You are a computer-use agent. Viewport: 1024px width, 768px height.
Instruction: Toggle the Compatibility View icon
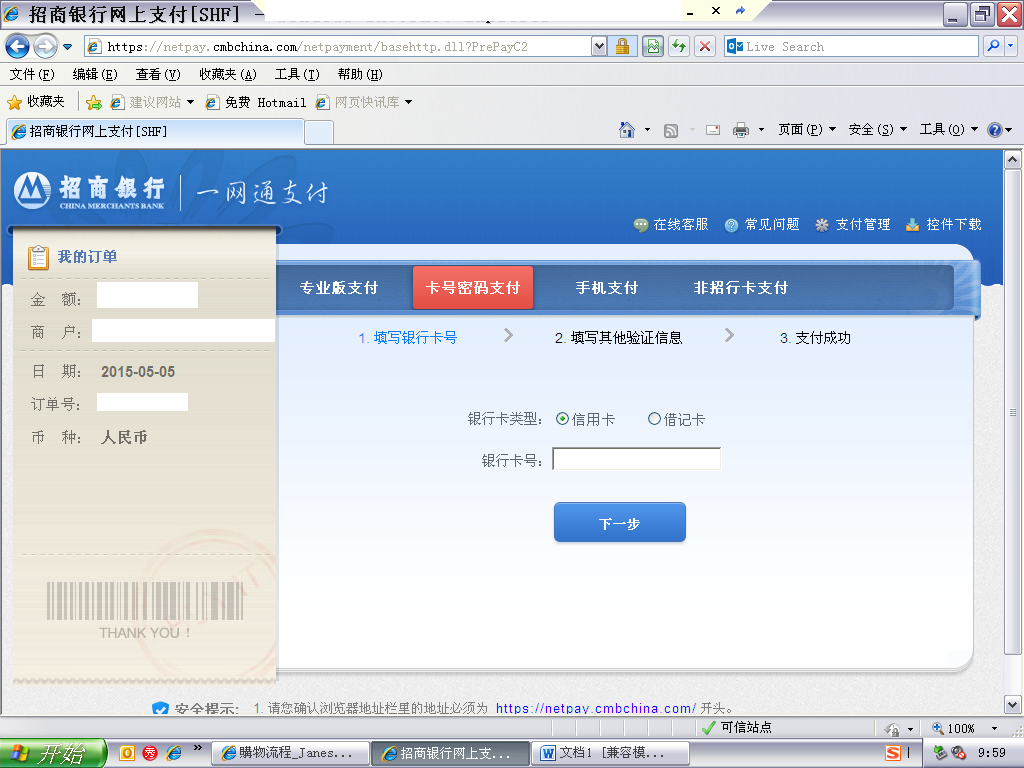[x=652, y=46]
